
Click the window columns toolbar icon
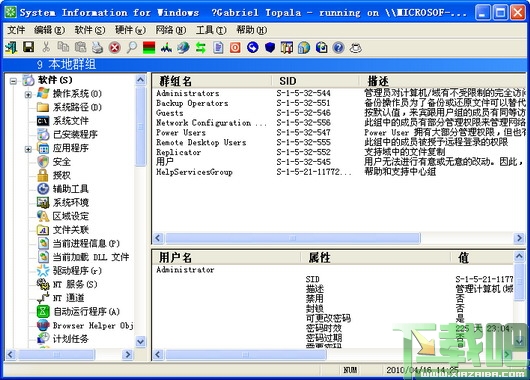[x=287, y=48]
